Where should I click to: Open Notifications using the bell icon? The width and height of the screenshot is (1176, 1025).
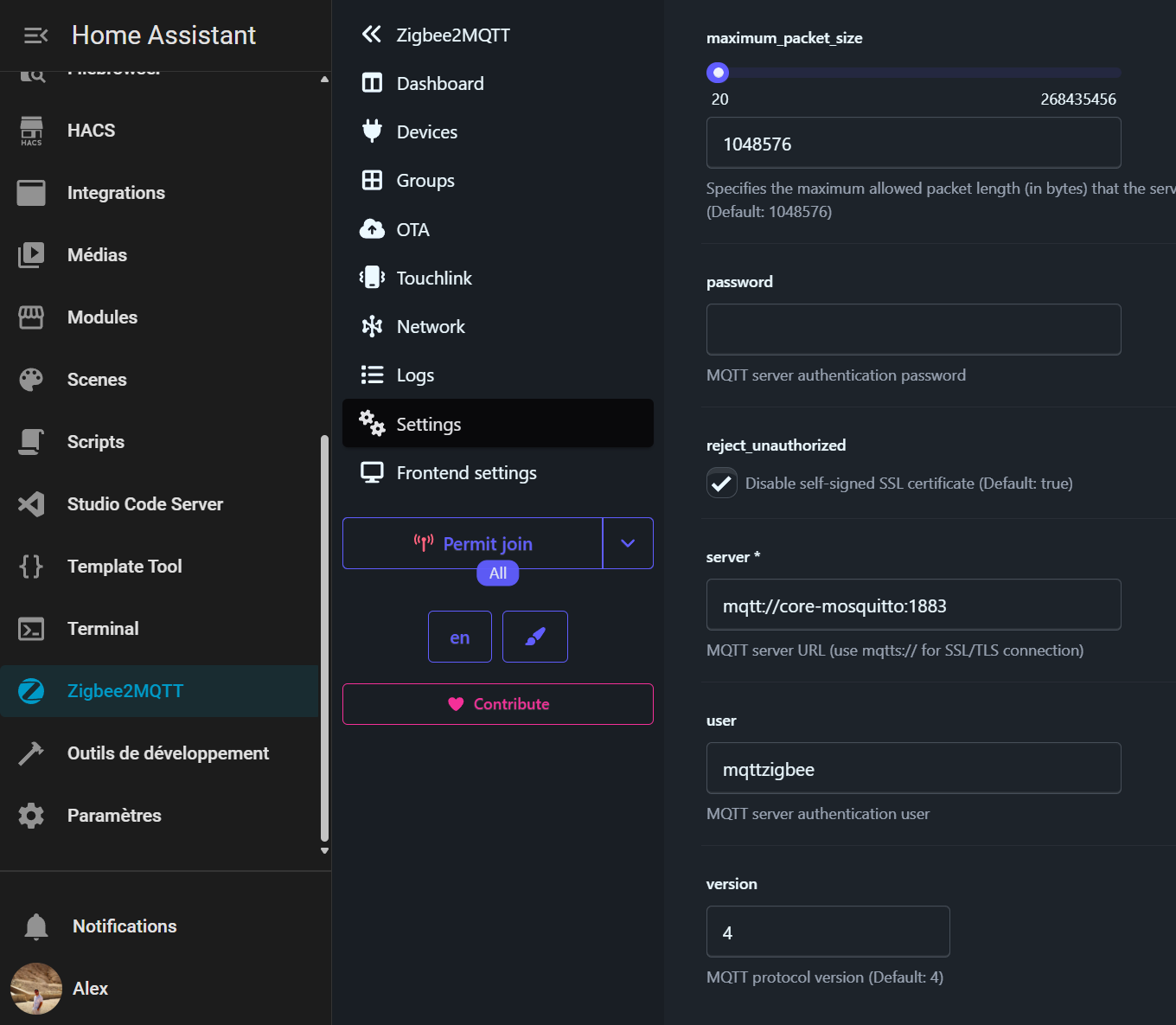coord(36,926)
